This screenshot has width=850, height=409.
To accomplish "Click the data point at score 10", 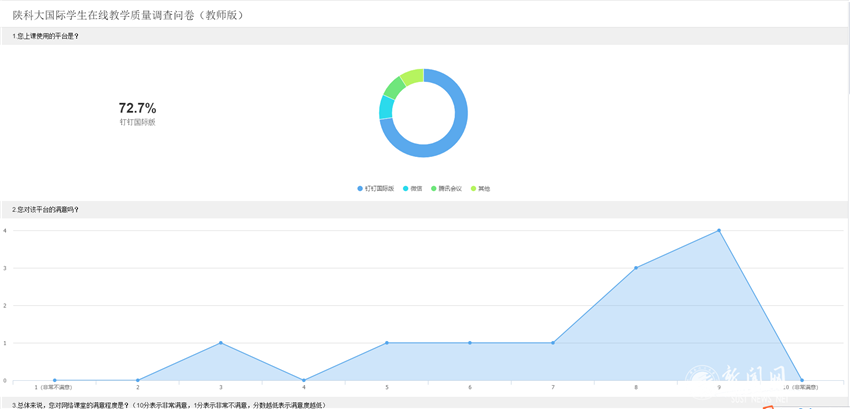I will click(801, 380).
